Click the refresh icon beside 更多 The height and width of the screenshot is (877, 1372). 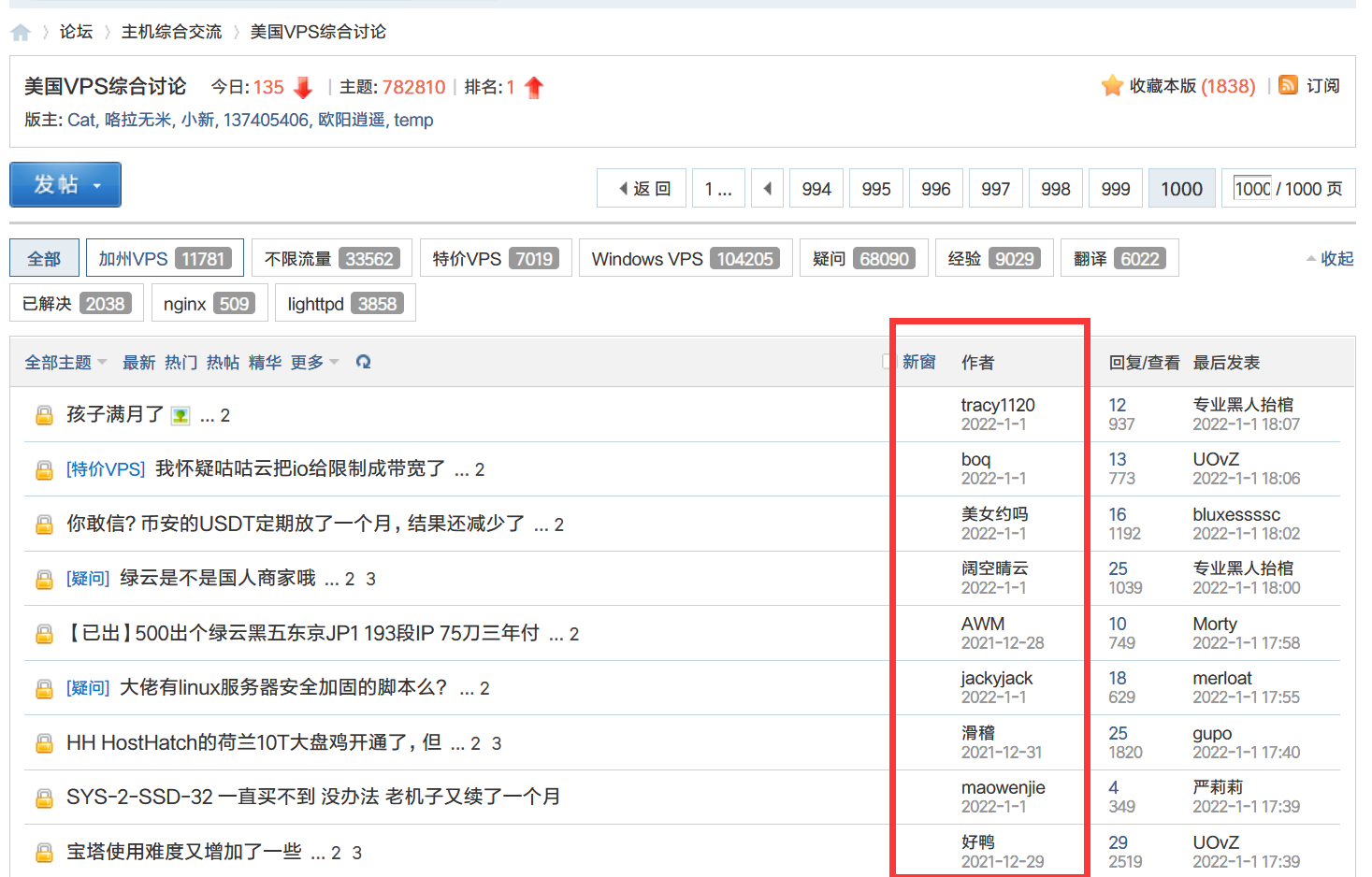pyautogui.click(x=364, y=362)
